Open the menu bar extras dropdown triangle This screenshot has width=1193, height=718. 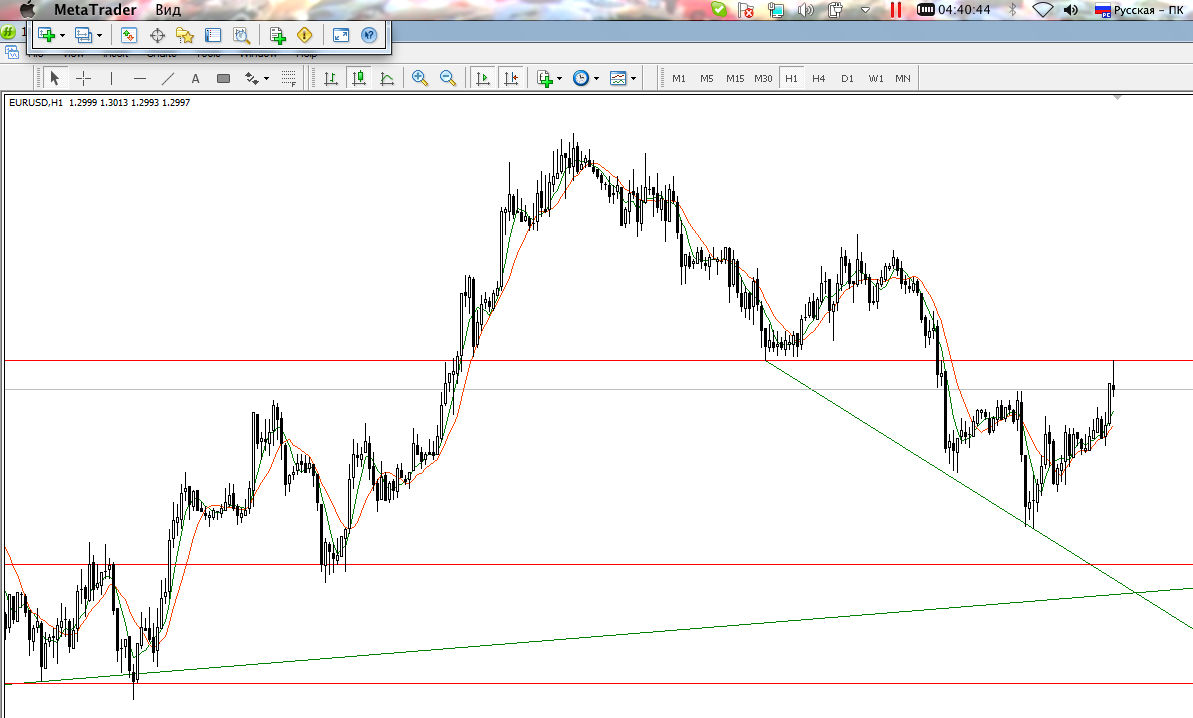tap(865, 10)
